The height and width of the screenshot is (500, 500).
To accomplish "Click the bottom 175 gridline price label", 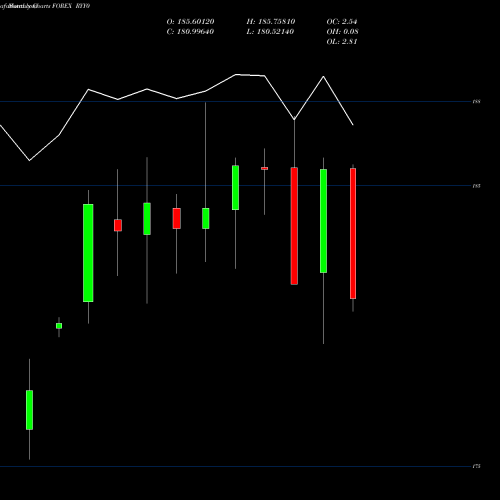I will (x=477, y=466).
